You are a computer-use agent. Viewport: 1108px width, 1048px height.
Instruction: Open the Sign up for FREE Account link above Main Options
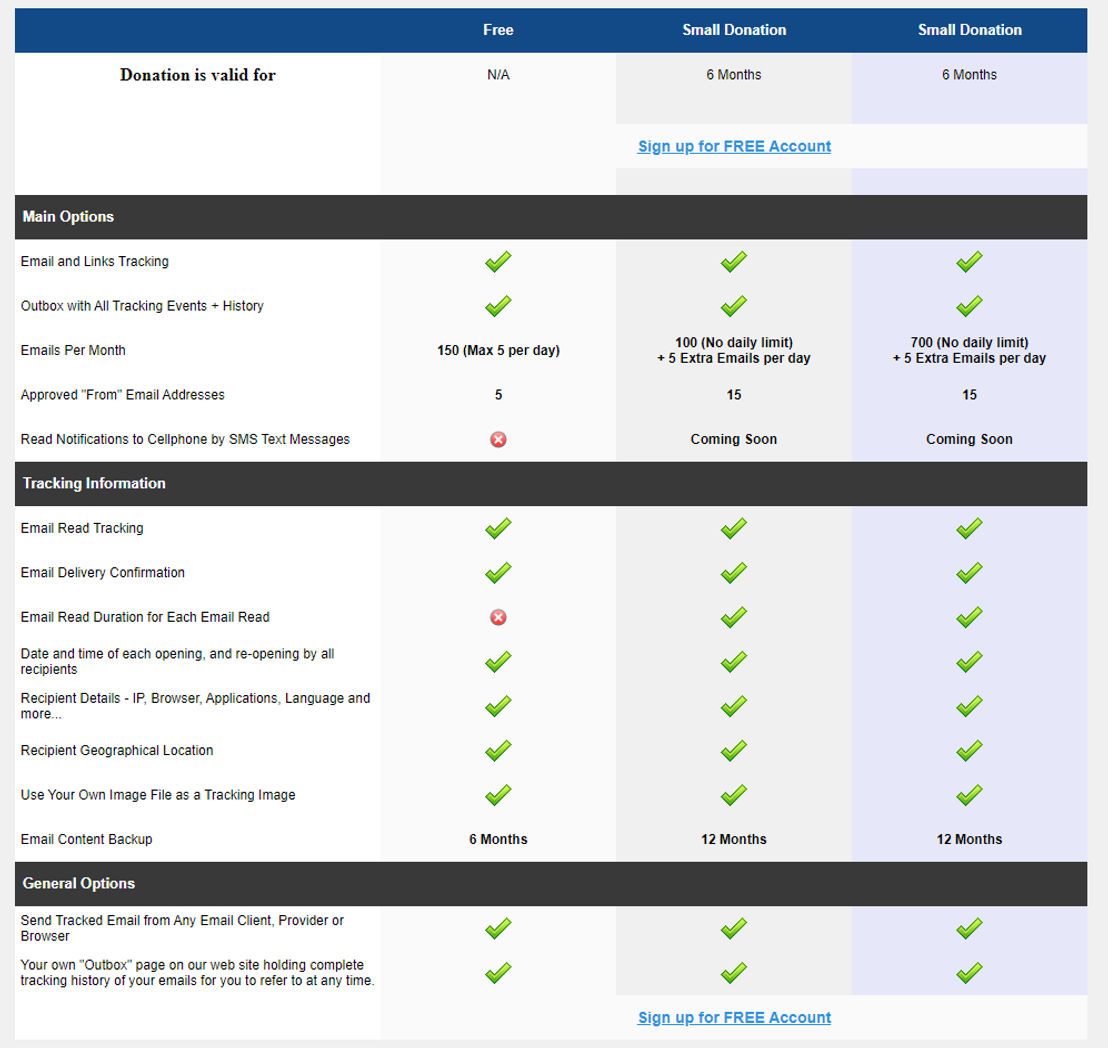tap(734, 146)
